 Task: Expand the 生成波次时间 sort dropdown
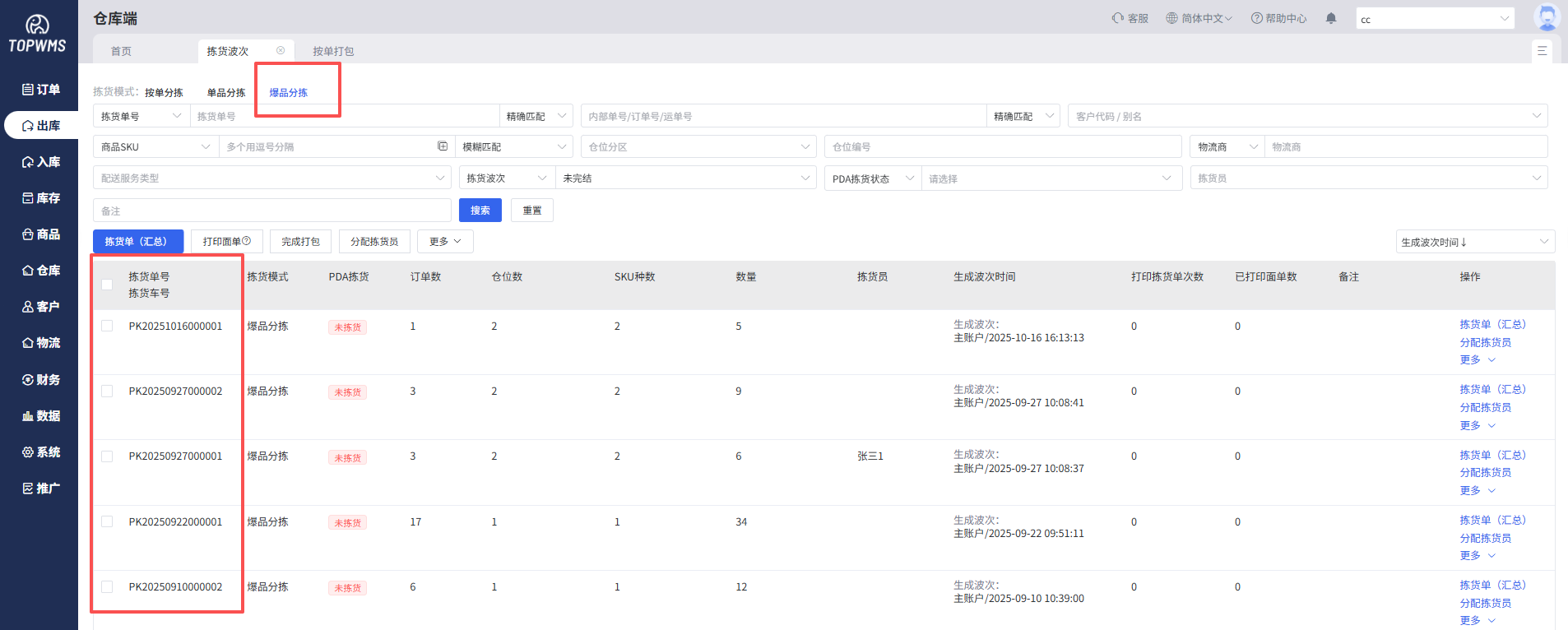coord(1474,242)
